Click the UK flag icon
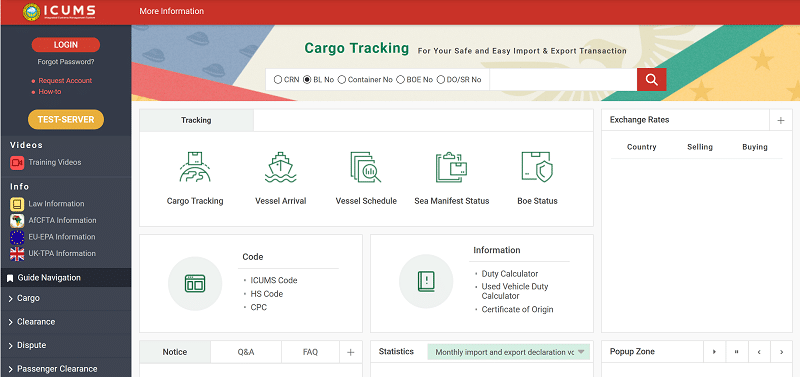 pyautogui.click(x=17, y=254)
